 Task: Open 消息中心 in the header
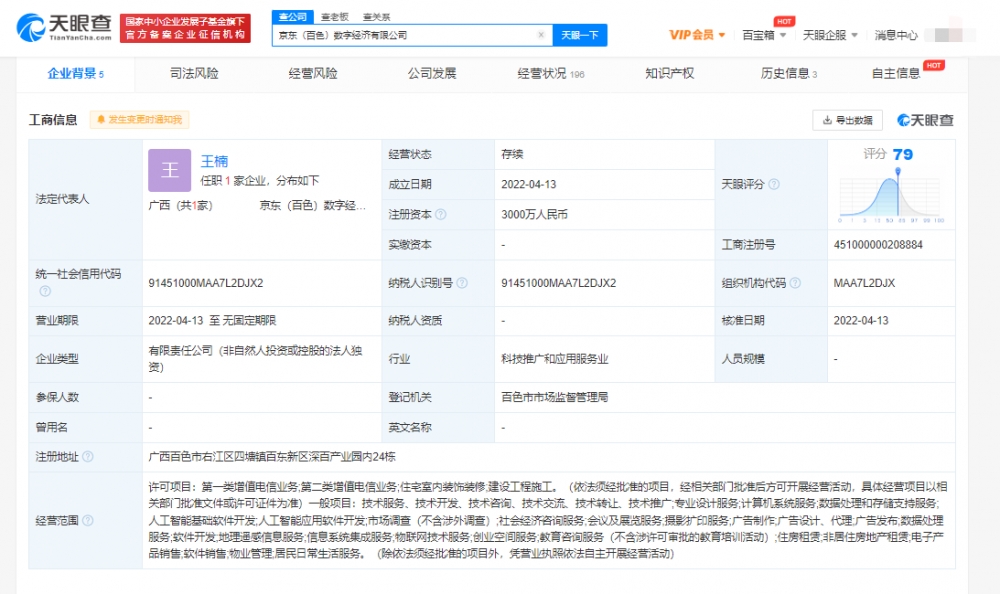coord(896,35)
